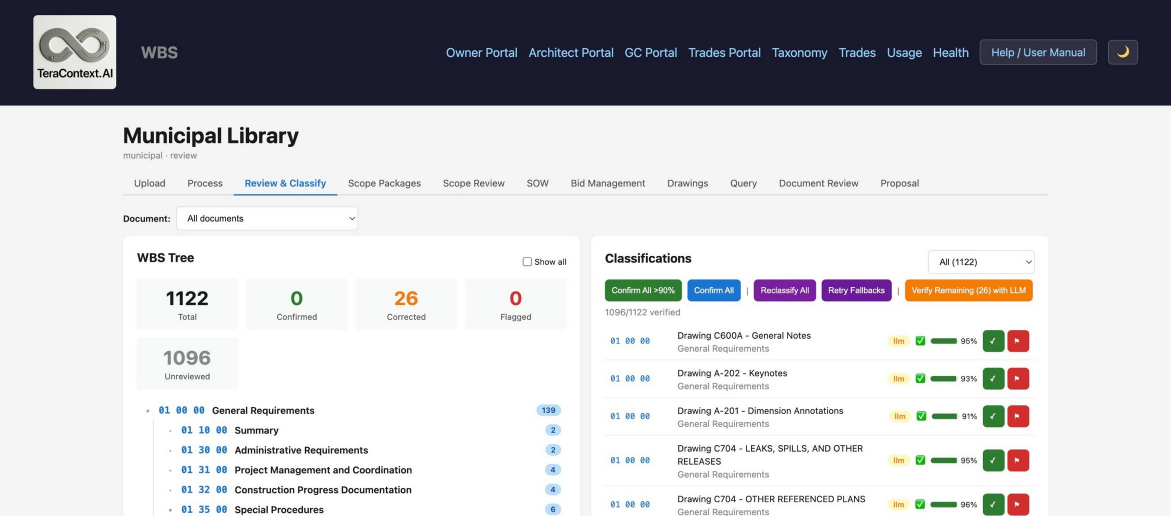Open the Document Review tab
Viewport: 1171px width, 520px height.
coord(819,183)
